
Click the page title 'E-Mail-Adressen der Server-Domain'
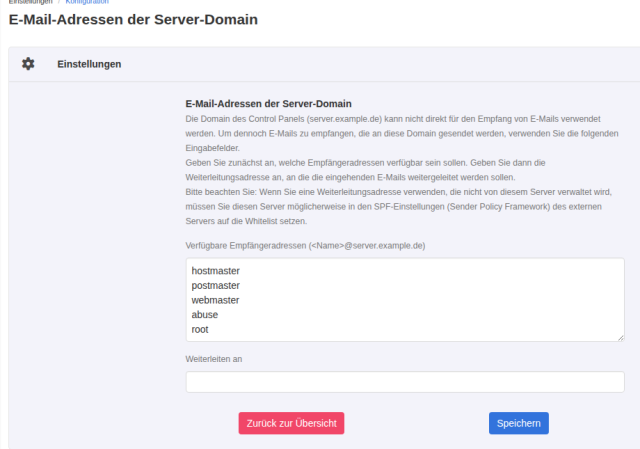(133, 20)
